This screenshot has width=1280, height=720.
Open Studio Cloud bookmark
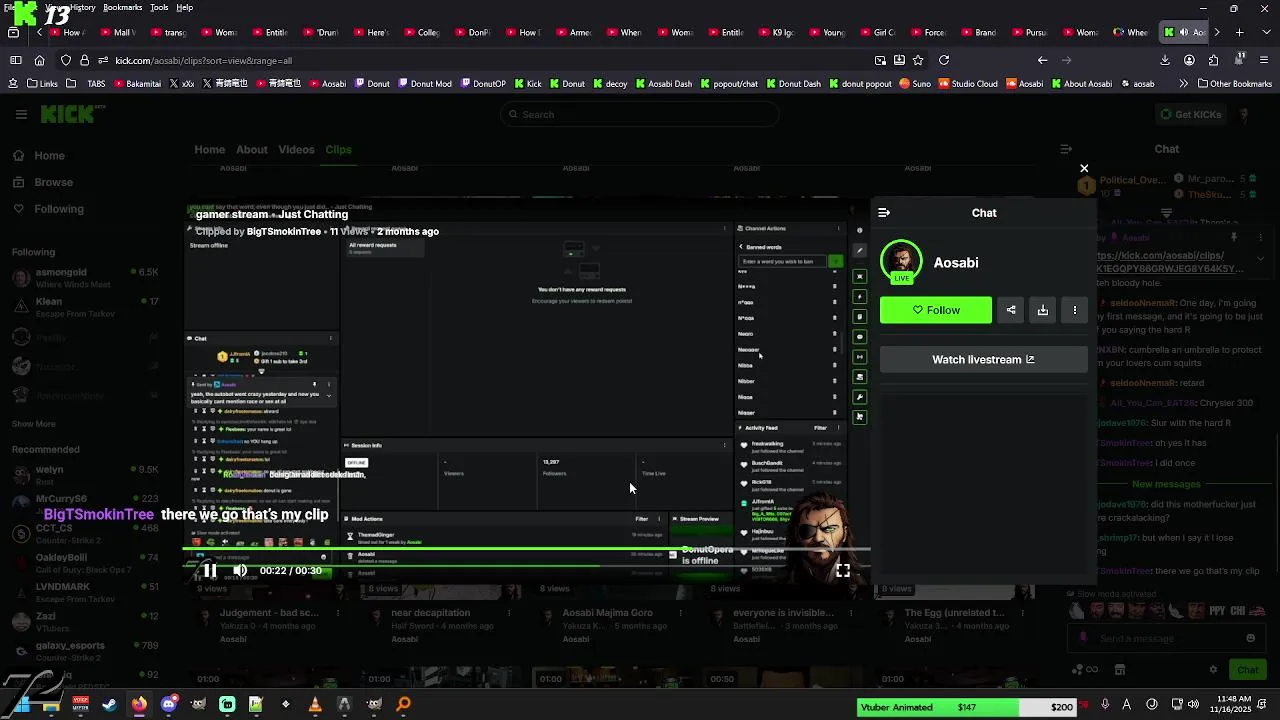point(969,84)
